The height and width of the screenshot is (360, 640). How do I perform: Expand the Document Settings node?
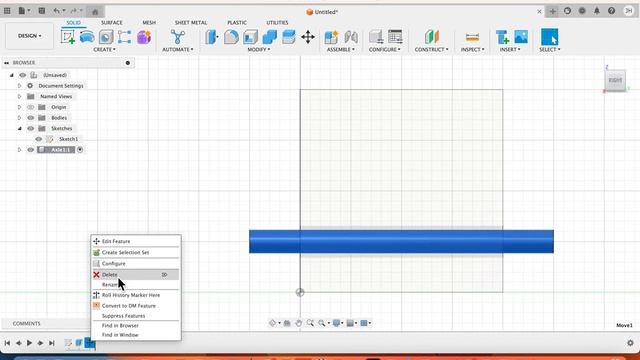click(19, 86)
